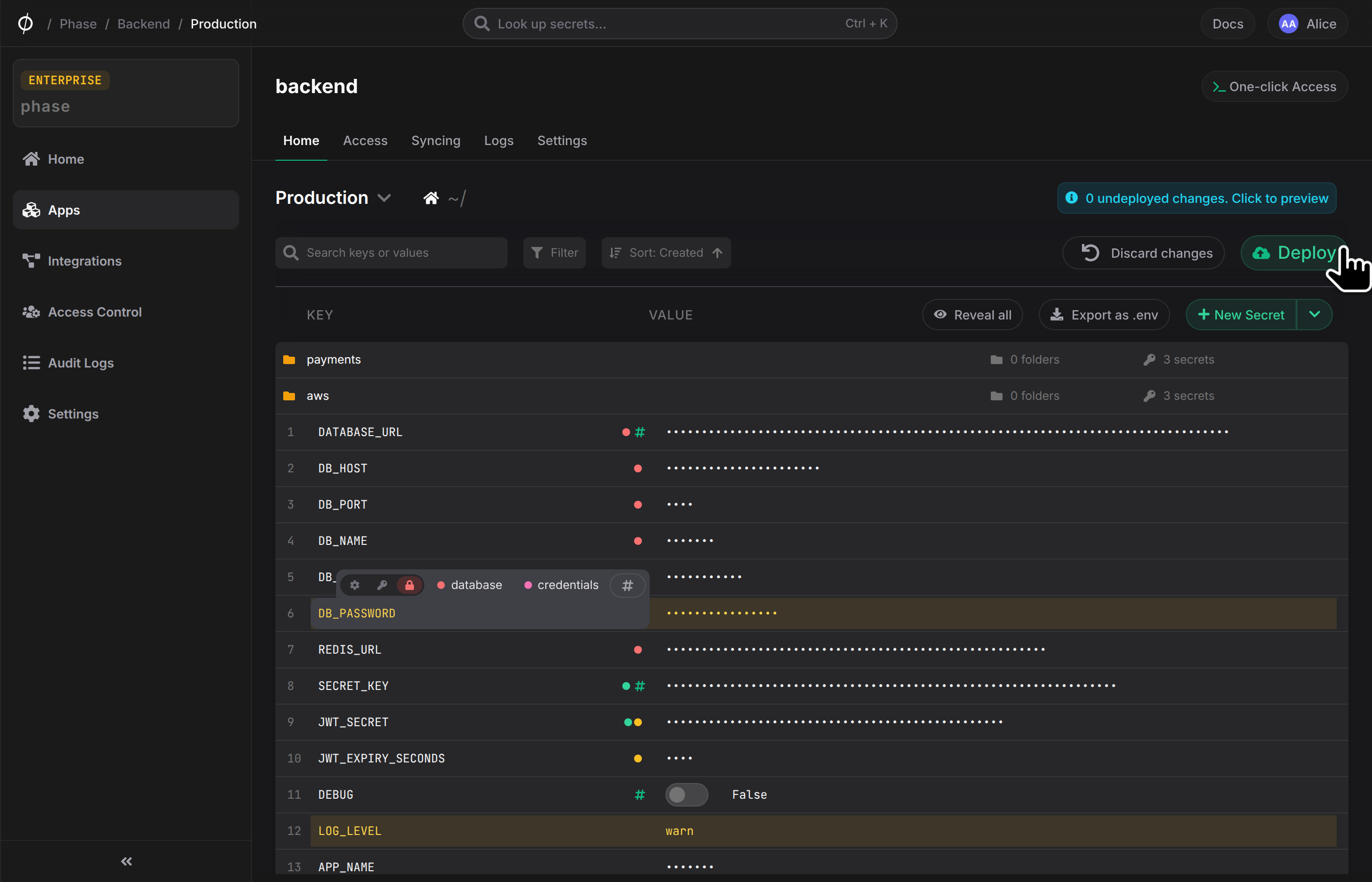Open gear settings icon in DB_PASSWORD popup

354,586
